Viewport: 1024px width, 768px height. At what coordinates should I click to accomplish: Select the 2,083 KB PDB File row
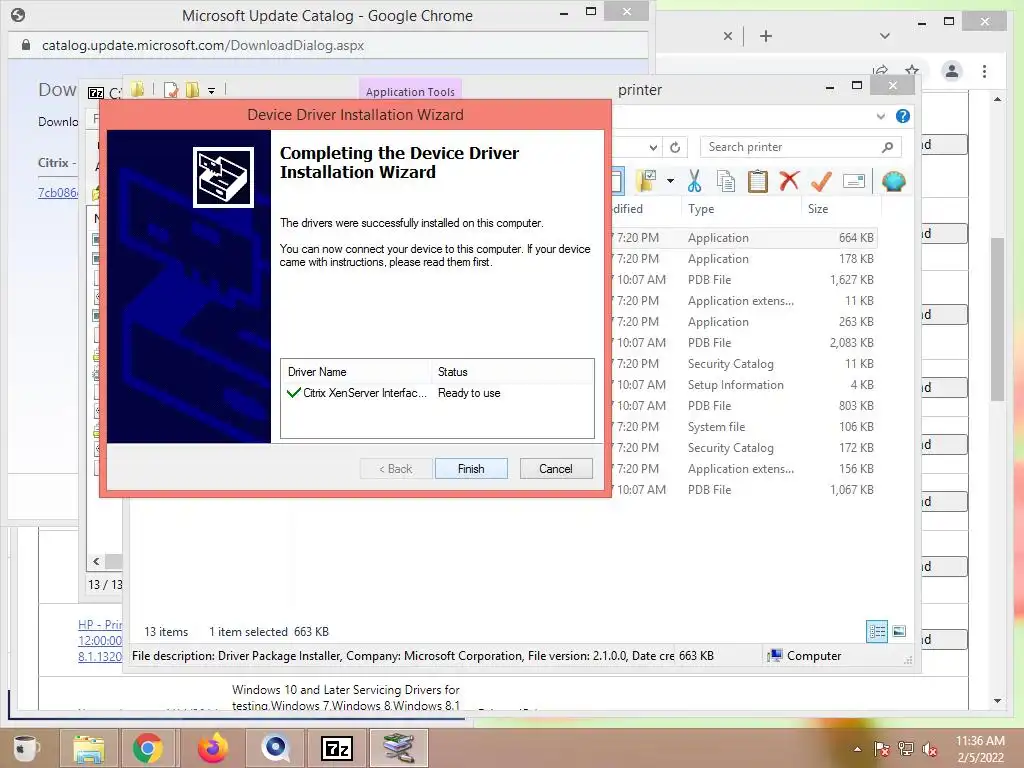pyautogui.click(x=744, y=343)
